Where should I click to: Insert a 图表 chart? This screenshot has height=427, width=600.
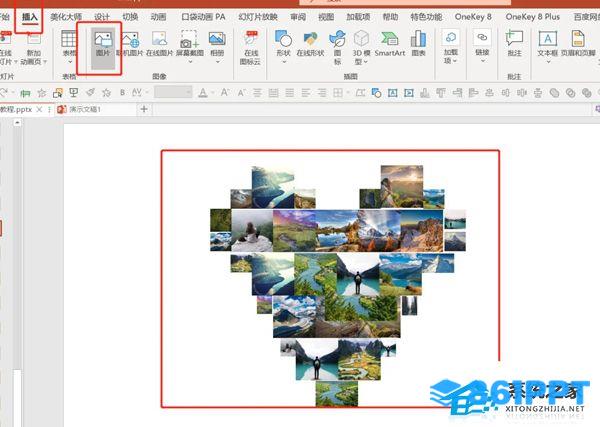tap(418, 44)
